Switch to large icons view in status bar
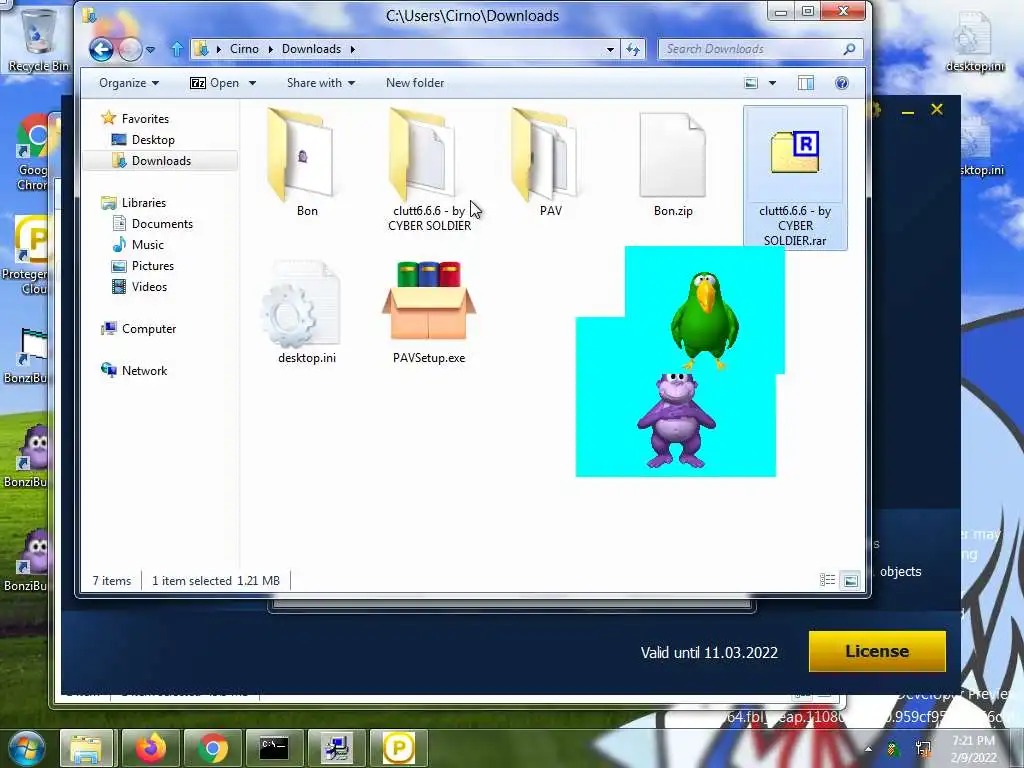This screenshot has height=768, width=1024. 850,580
